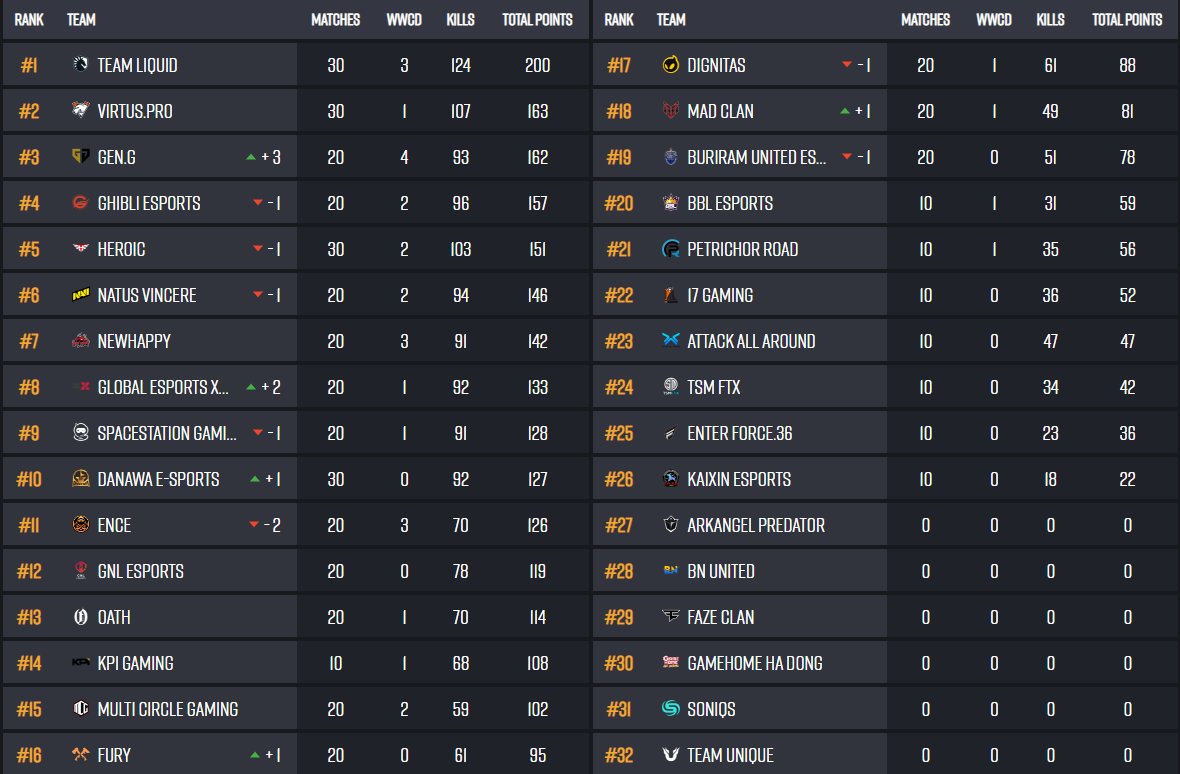
Task: Click the TSM FTX logo icon
Action: tap(671, 387)
